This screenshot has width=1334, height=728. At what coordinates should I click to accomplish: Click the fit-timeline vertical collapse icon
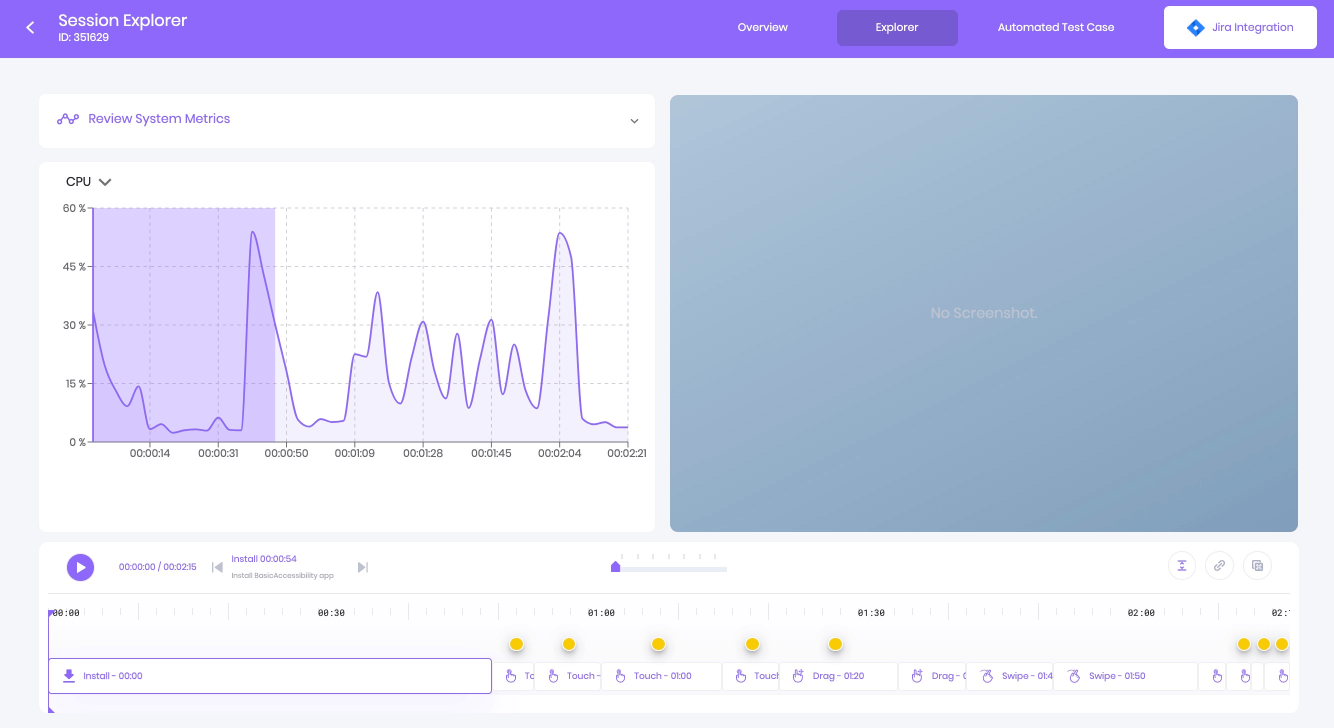click(1182, 566)
